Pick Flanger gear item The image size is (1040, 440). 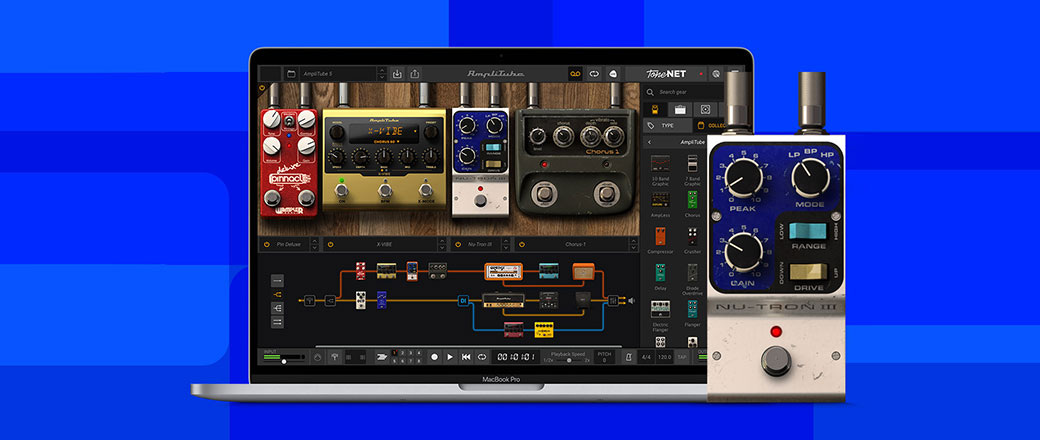point(692,313)
